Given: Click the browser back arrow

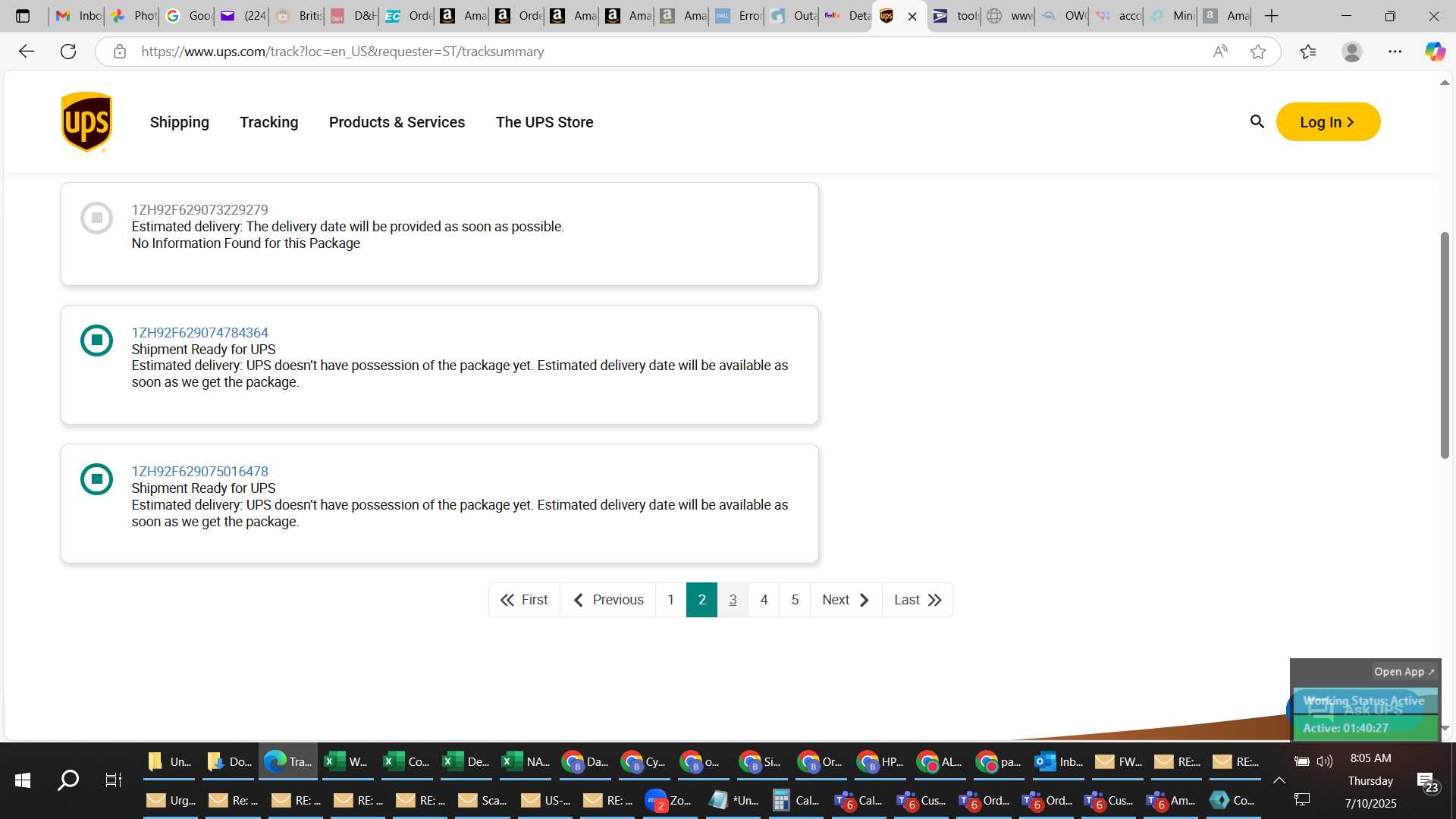Looking at the screenshot, I should 27,52.
